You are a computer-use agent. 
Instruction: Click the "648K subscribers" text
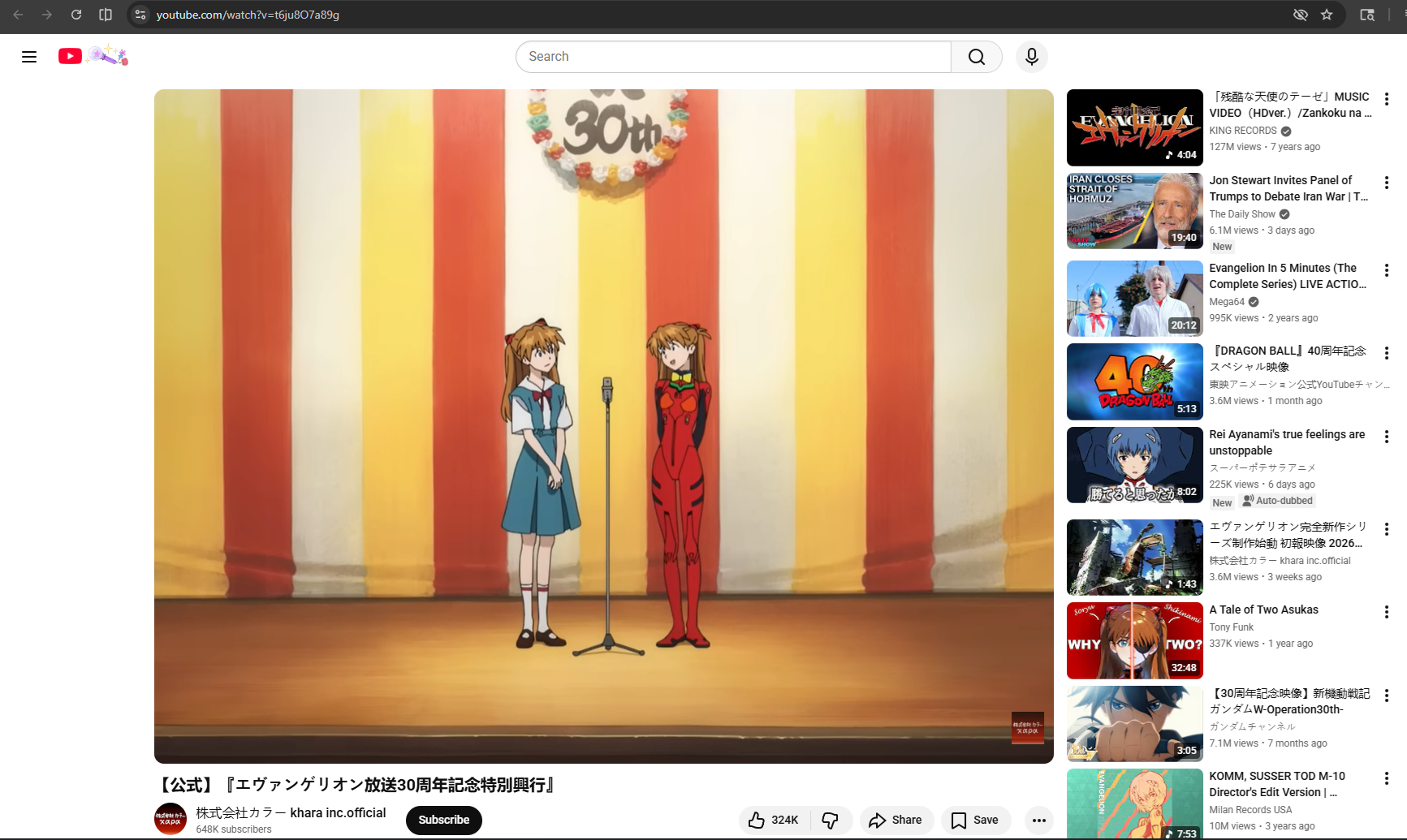pos(234,829)
